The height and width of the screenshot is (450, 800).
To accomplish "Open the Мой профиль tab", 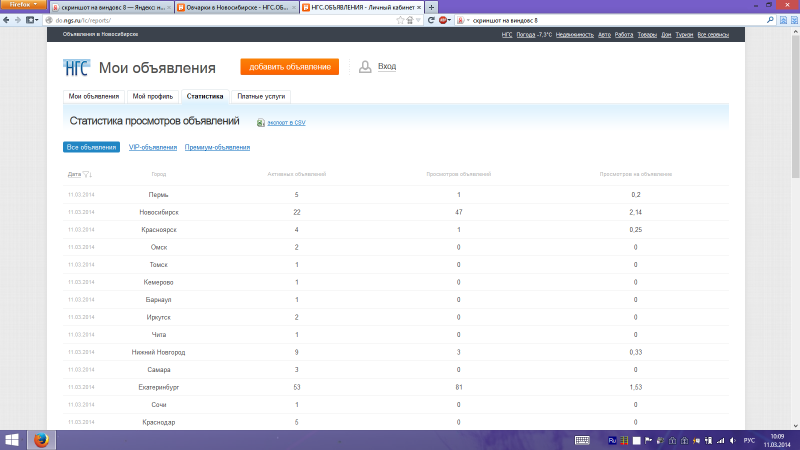I will [153, 96].
